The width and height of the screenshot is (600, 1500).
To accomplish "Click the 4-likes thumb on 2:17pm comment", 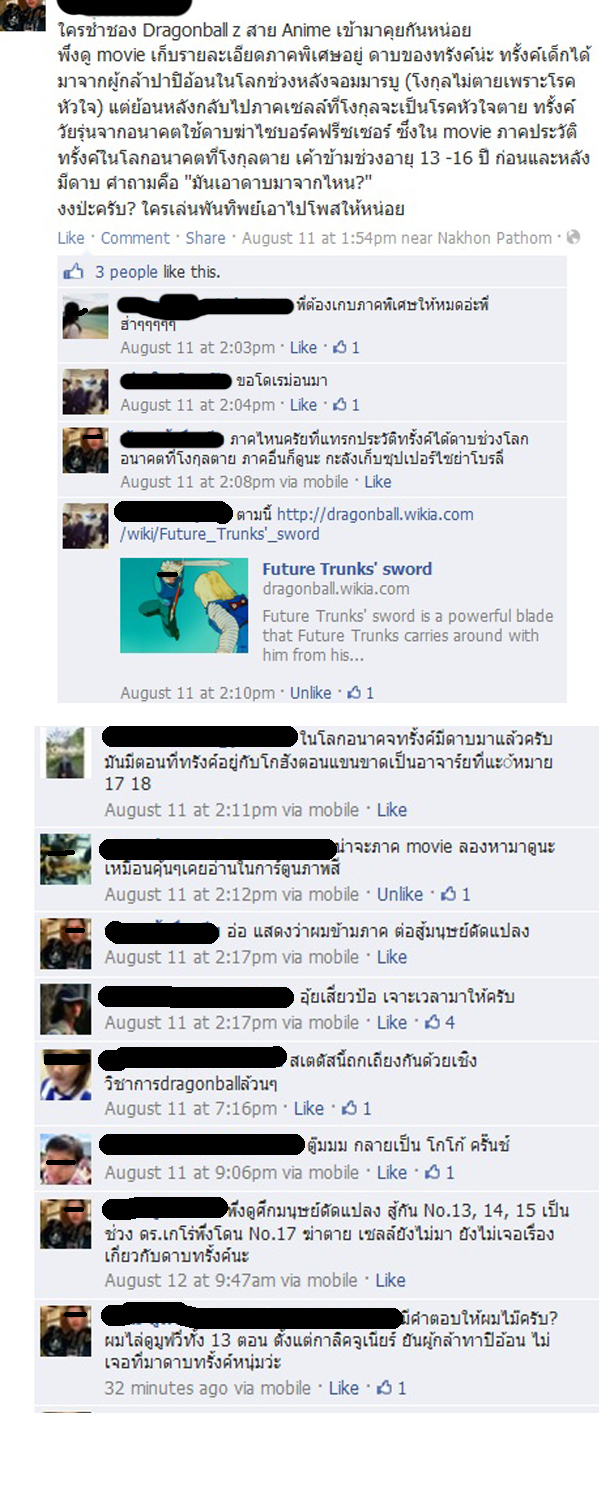I will (434, 1022).
